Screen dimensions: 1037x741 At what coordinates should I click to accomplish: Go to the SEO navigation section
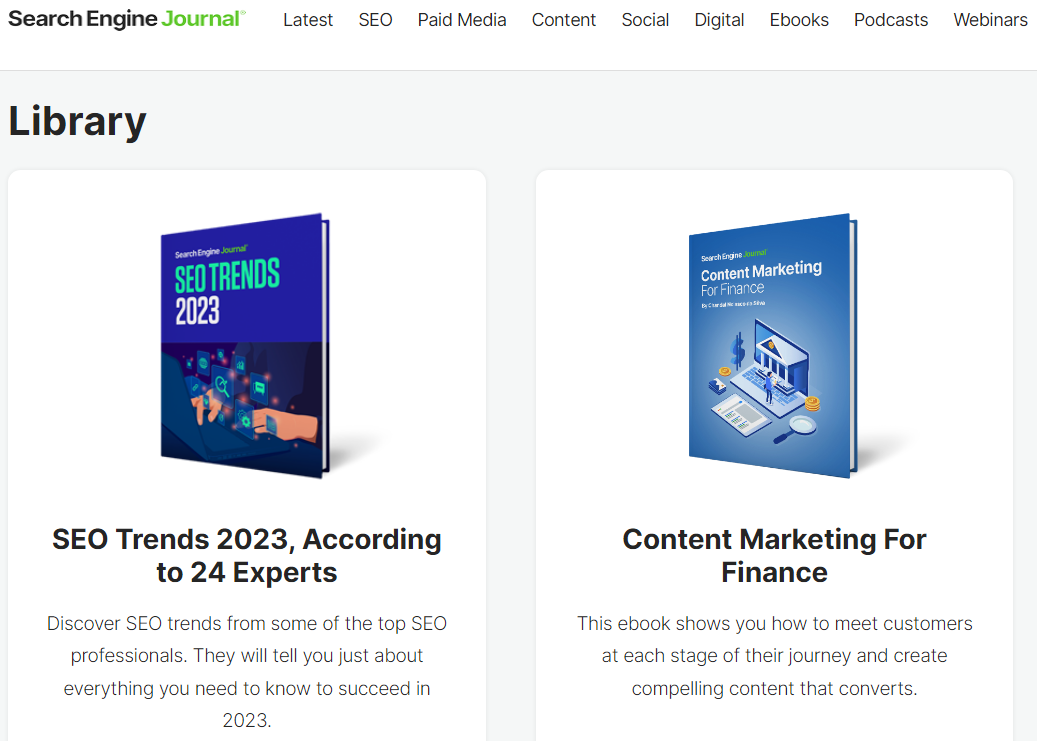(375, 20)
